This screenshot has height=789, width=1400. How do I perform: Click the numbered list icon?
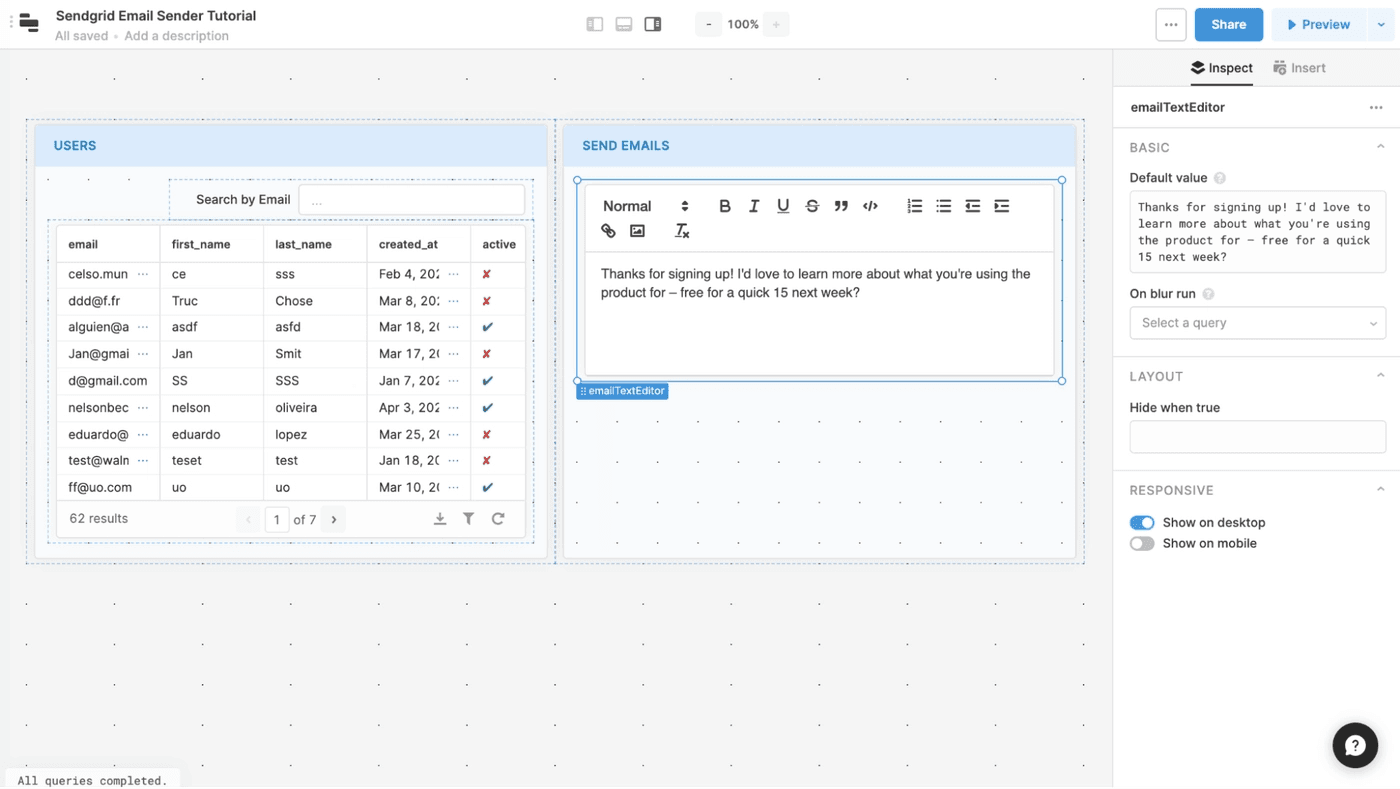click(x=914, y=206)
